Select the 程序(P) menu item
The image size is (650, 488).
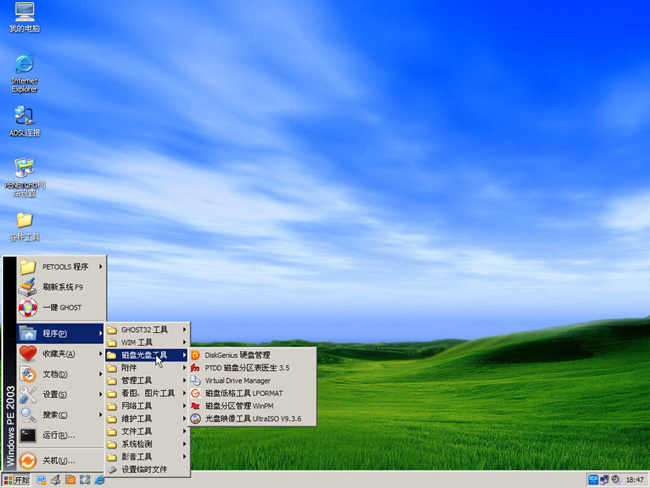(x=61, y=333)
